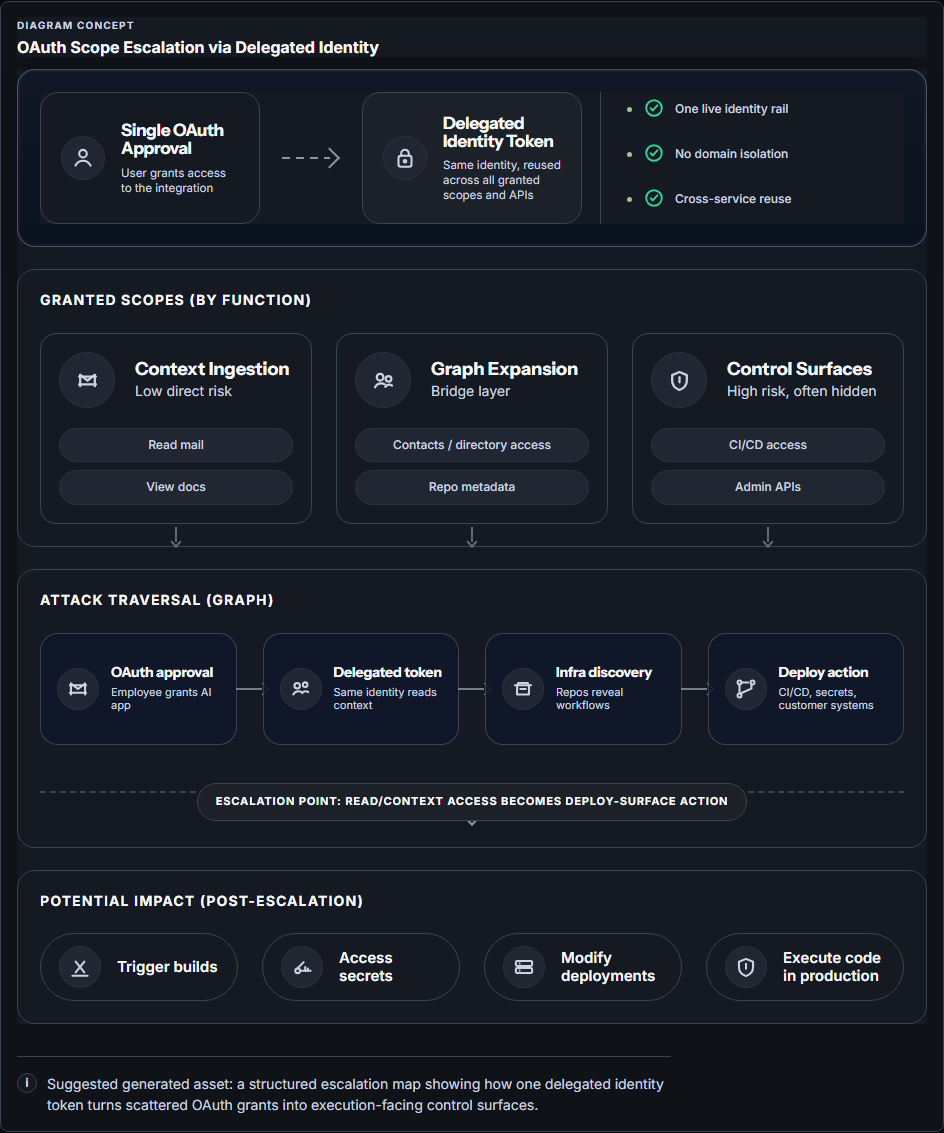This screenshot has width=944, height=1133.
Task: Click the Escalation Point banner
Action: click(x=472, y=801)
